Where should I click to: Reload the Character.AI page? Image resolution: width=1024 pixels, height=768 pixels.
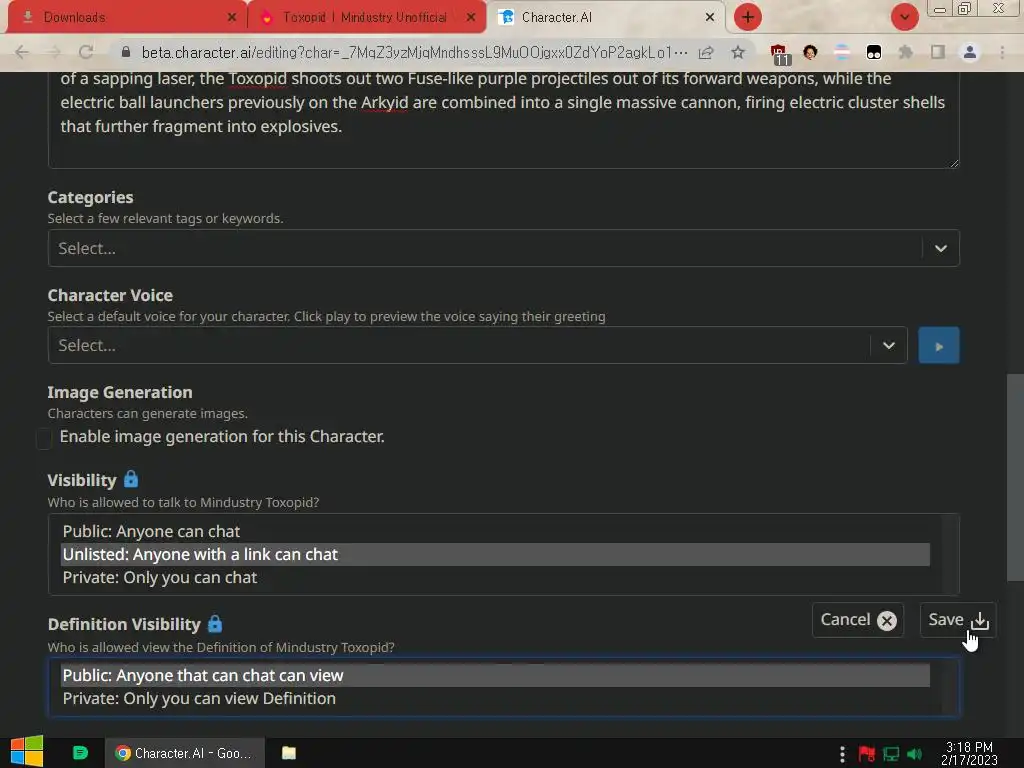click(86, 52)
